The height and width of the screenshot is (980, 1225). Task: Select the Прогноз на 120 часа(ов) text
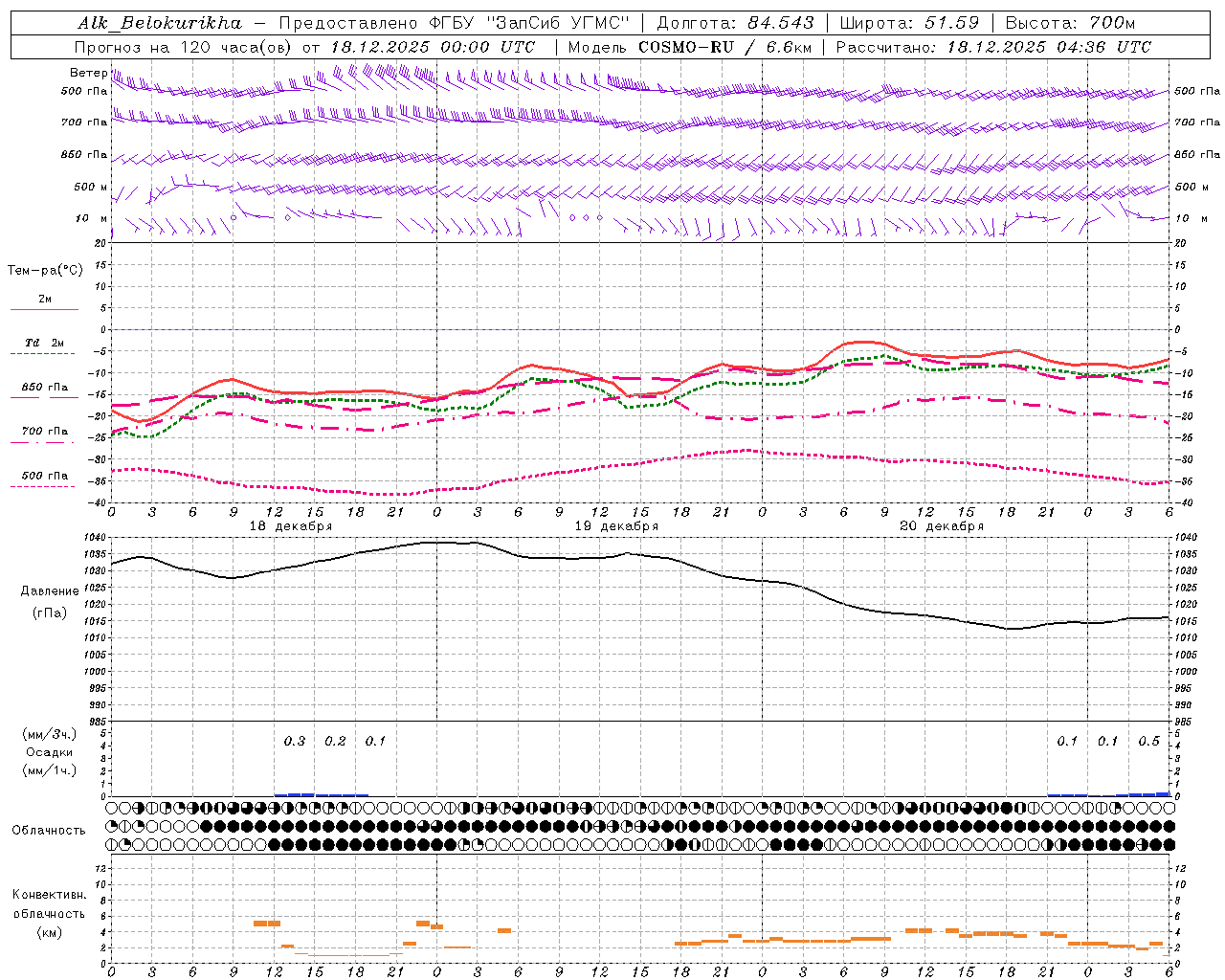tap(184, 47)
